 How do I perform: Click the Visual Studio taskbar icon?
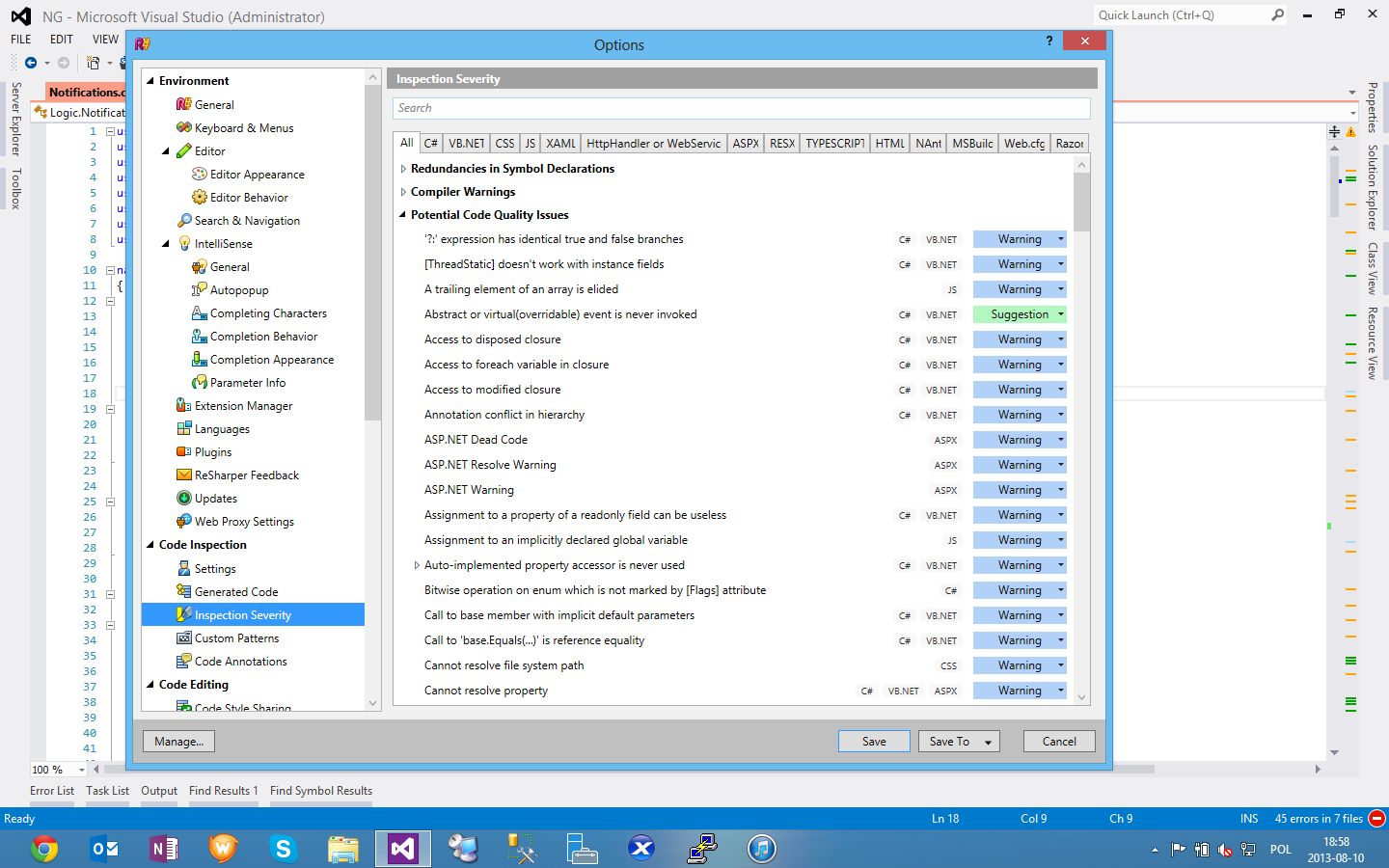[x=402, y=849]
